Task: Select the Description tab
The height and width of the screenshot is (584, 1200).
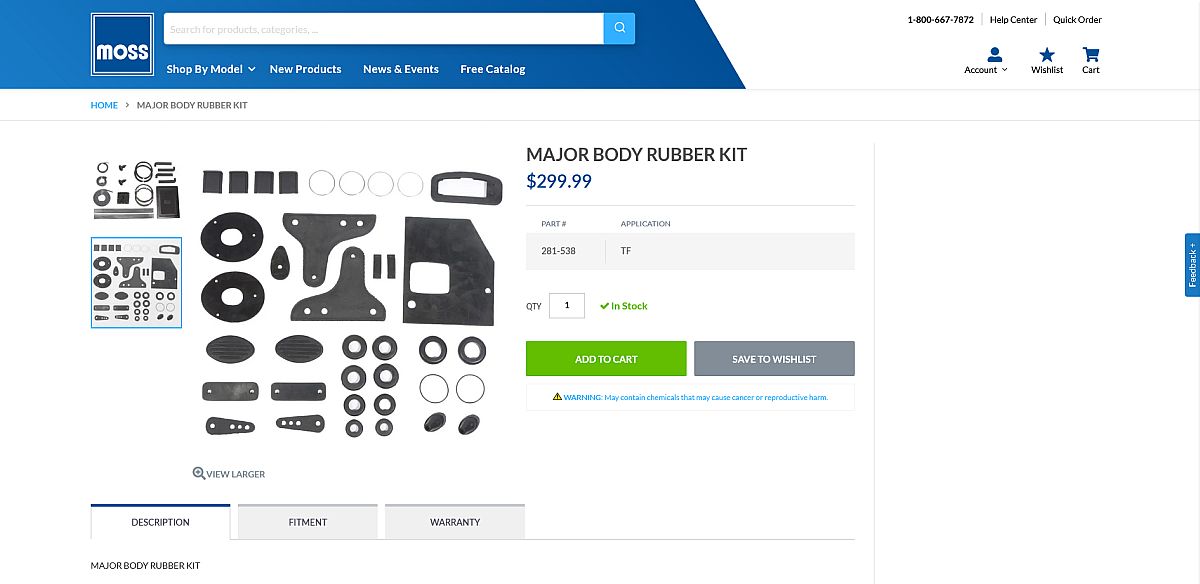Action: point(160,522)
